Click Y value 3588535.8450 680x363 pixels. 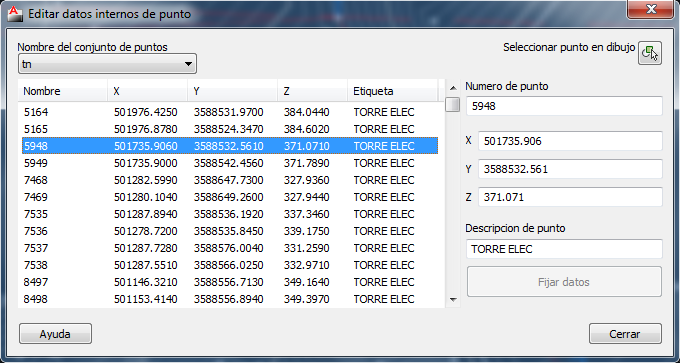tap(229, 231)
